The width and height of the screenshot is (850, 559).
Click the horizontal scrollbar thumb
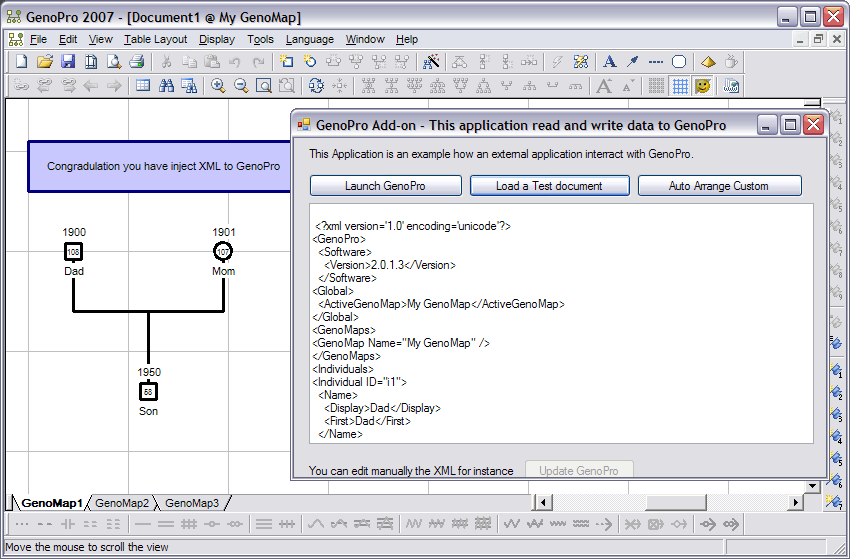click(675, 503)
